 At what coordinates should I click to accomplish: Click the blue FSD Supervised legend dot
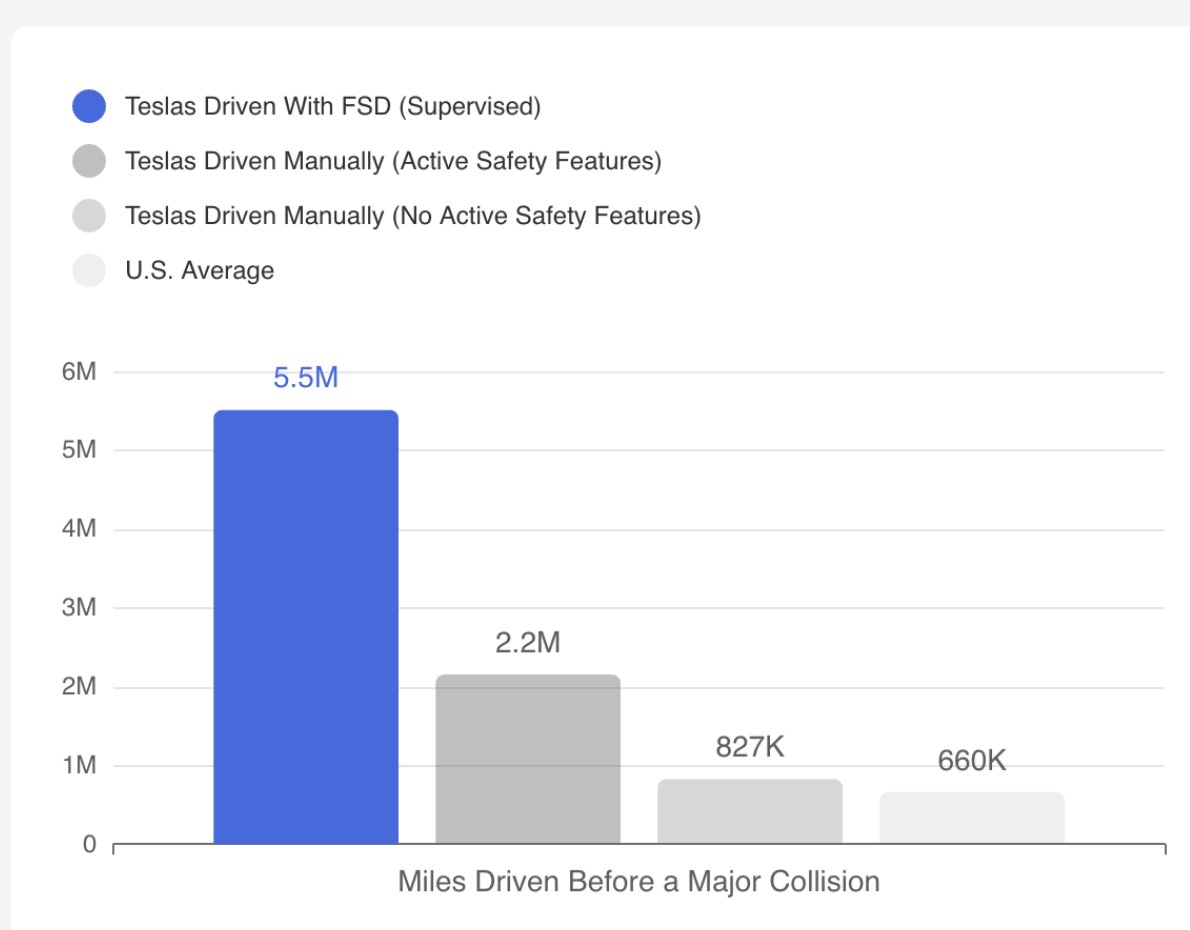coord(89,106)
